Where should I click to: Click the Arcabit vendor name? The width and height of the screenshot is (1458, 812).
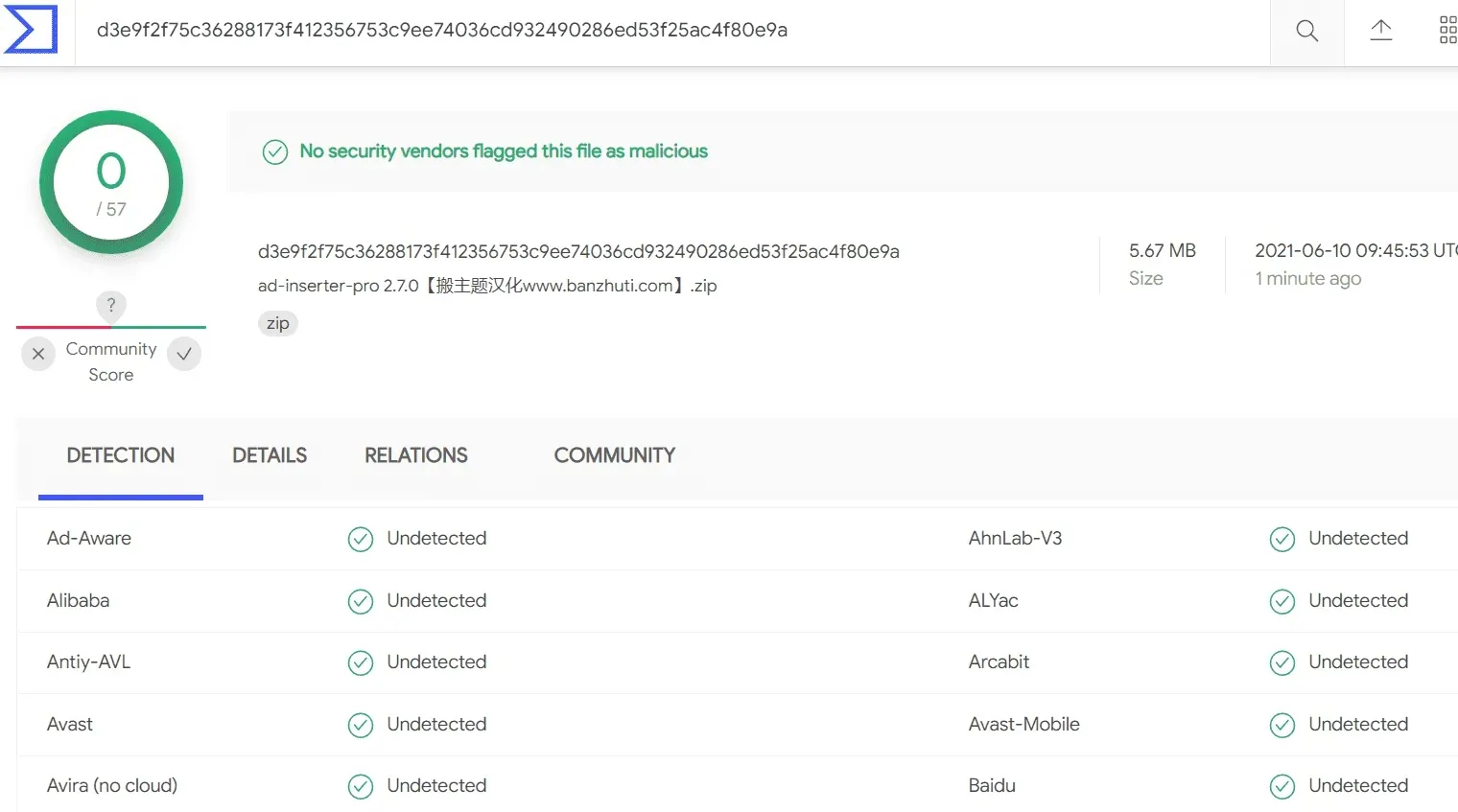click(999, 661)
